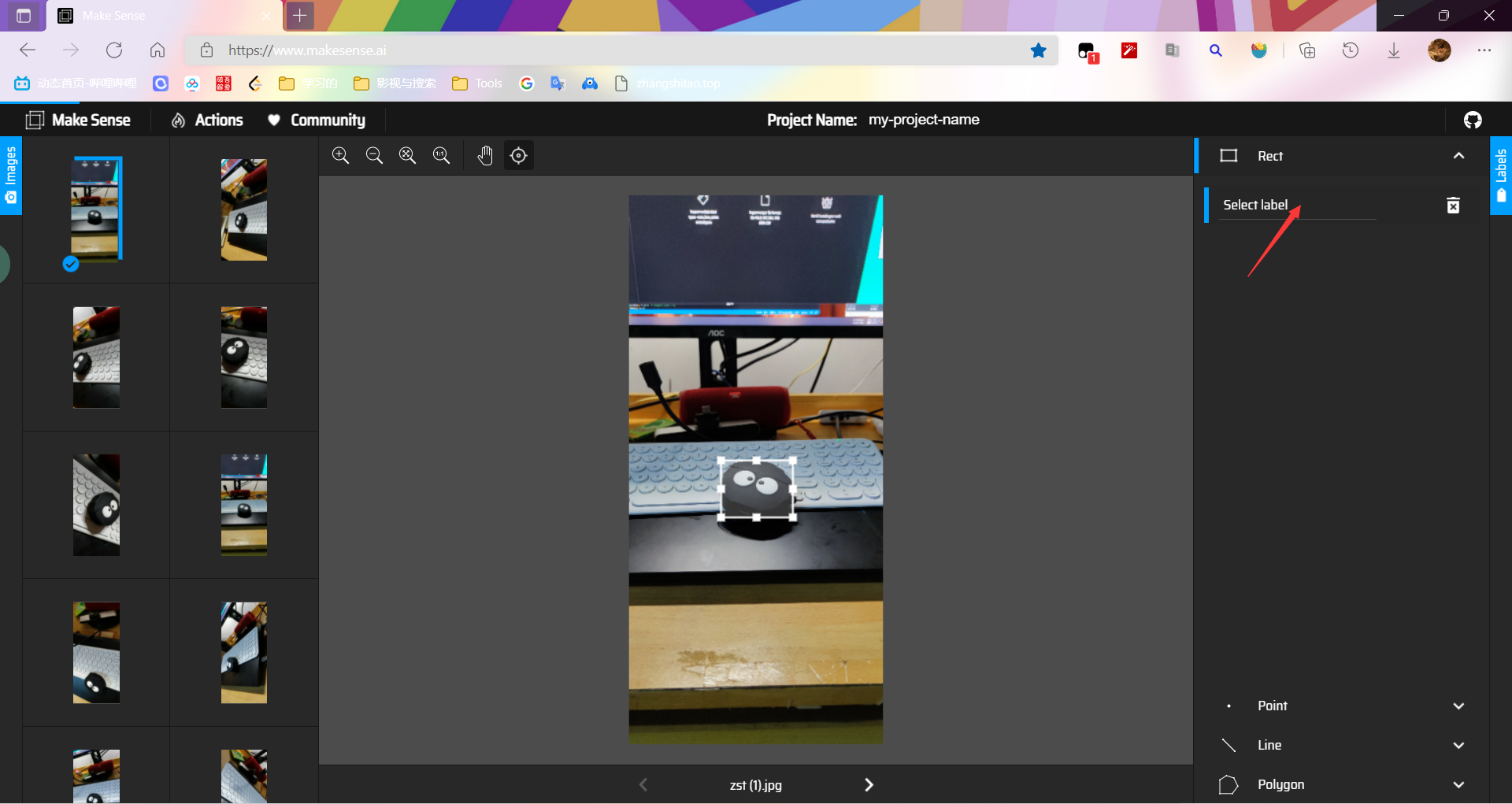Activate the hand drag tool
This screenshot has width=1512, height=804.
pos(485,156)
